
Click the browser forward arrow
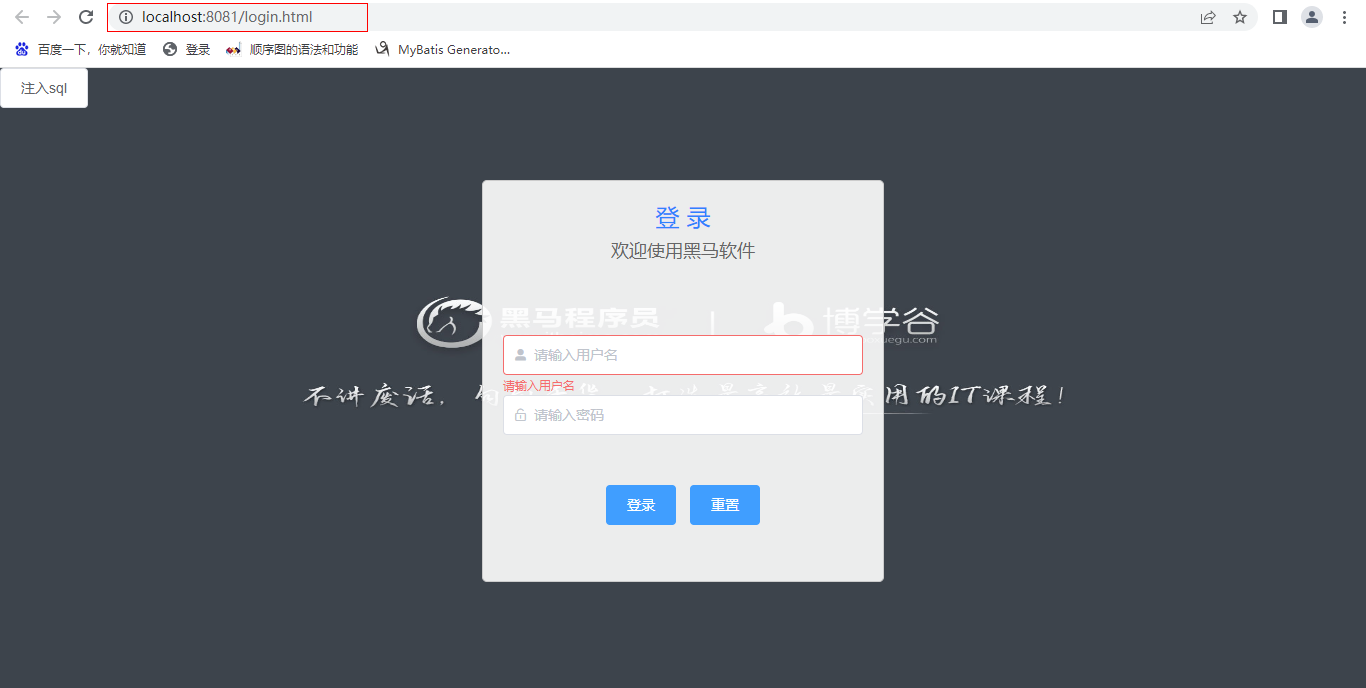pos(54,17)
